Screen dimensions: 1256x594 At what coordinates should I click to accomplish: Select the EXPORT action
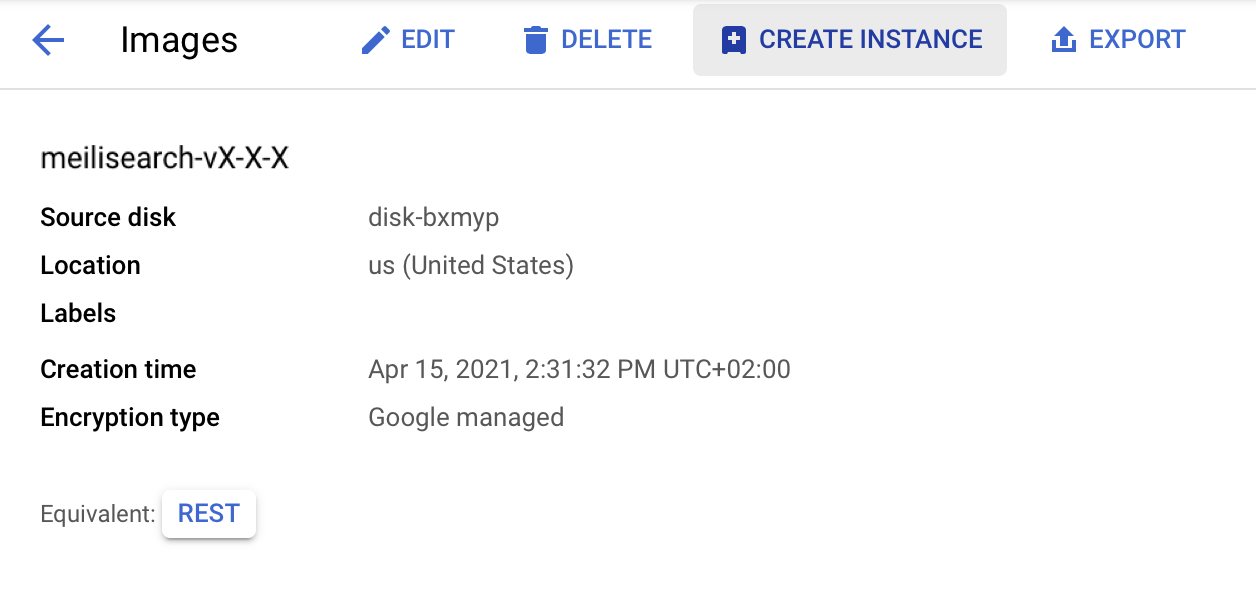[x=1139, y=39]
